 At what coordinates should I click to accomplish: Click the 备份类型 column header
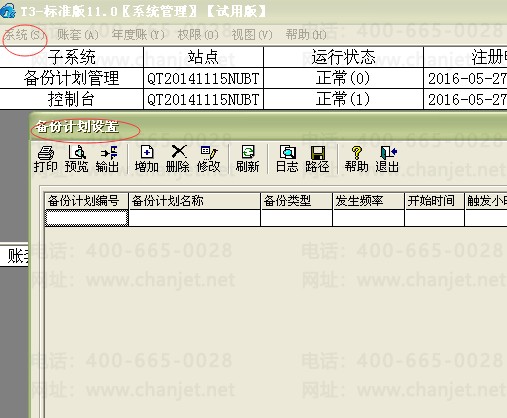pyautogui.click(x=296, y=201)
